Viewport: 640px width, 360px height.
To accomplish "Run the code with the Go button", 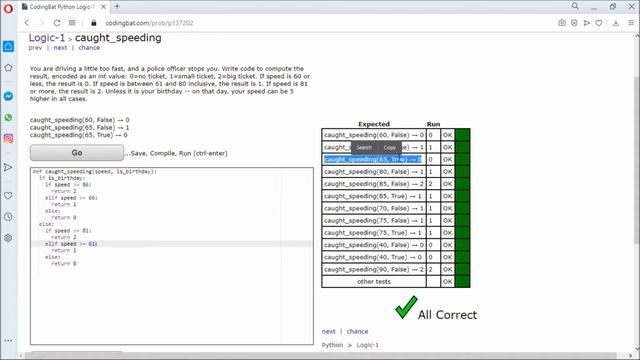I will (x=77, y=153).
